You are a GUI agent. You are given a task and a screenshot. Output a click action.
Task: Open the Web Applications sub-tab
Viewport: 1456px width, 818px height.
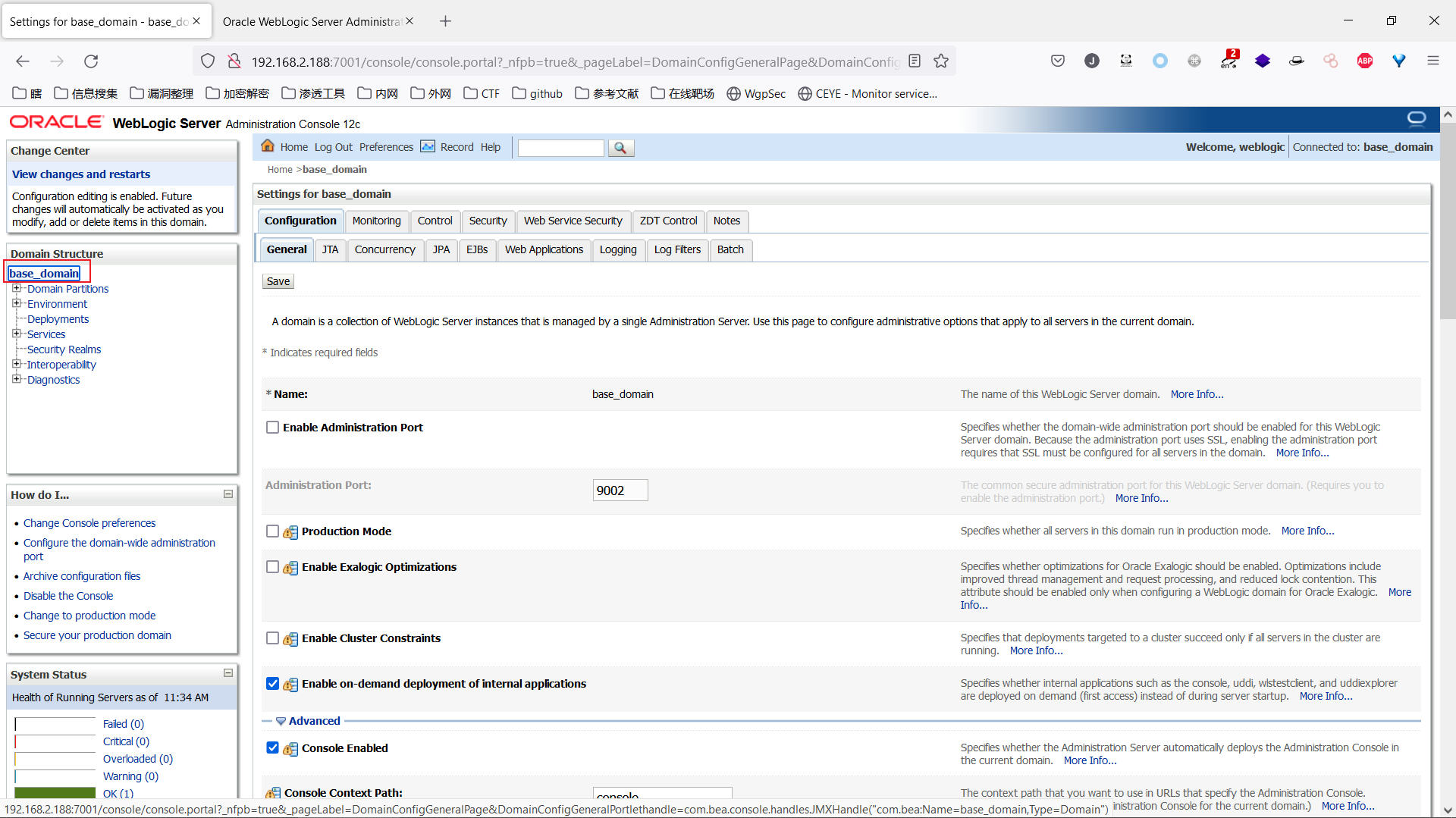click(x=544, y=249)
